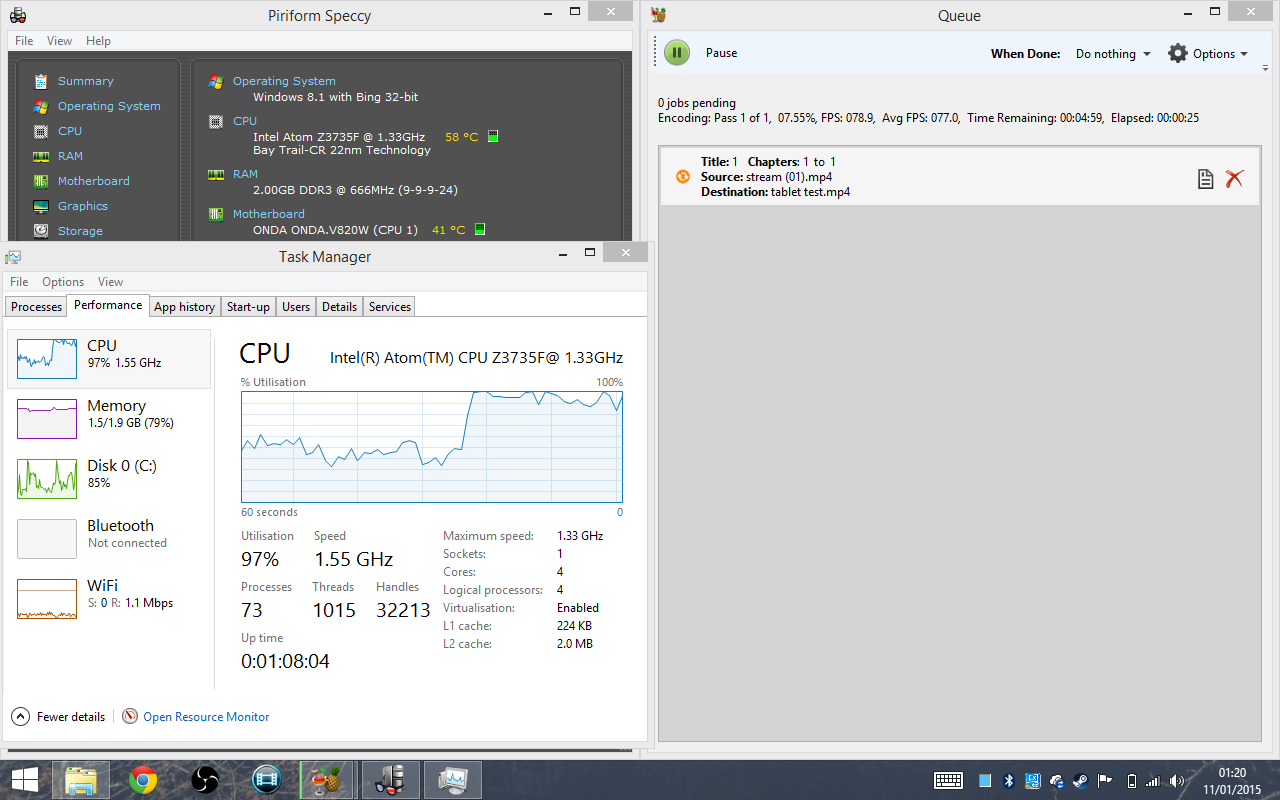Select the CPU performance graph thumbnail

[47, 359]
